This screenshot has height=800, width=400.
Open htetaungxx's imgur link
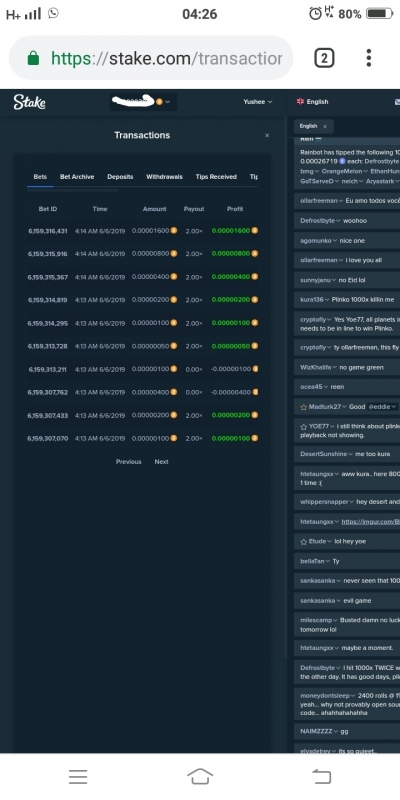370,521
